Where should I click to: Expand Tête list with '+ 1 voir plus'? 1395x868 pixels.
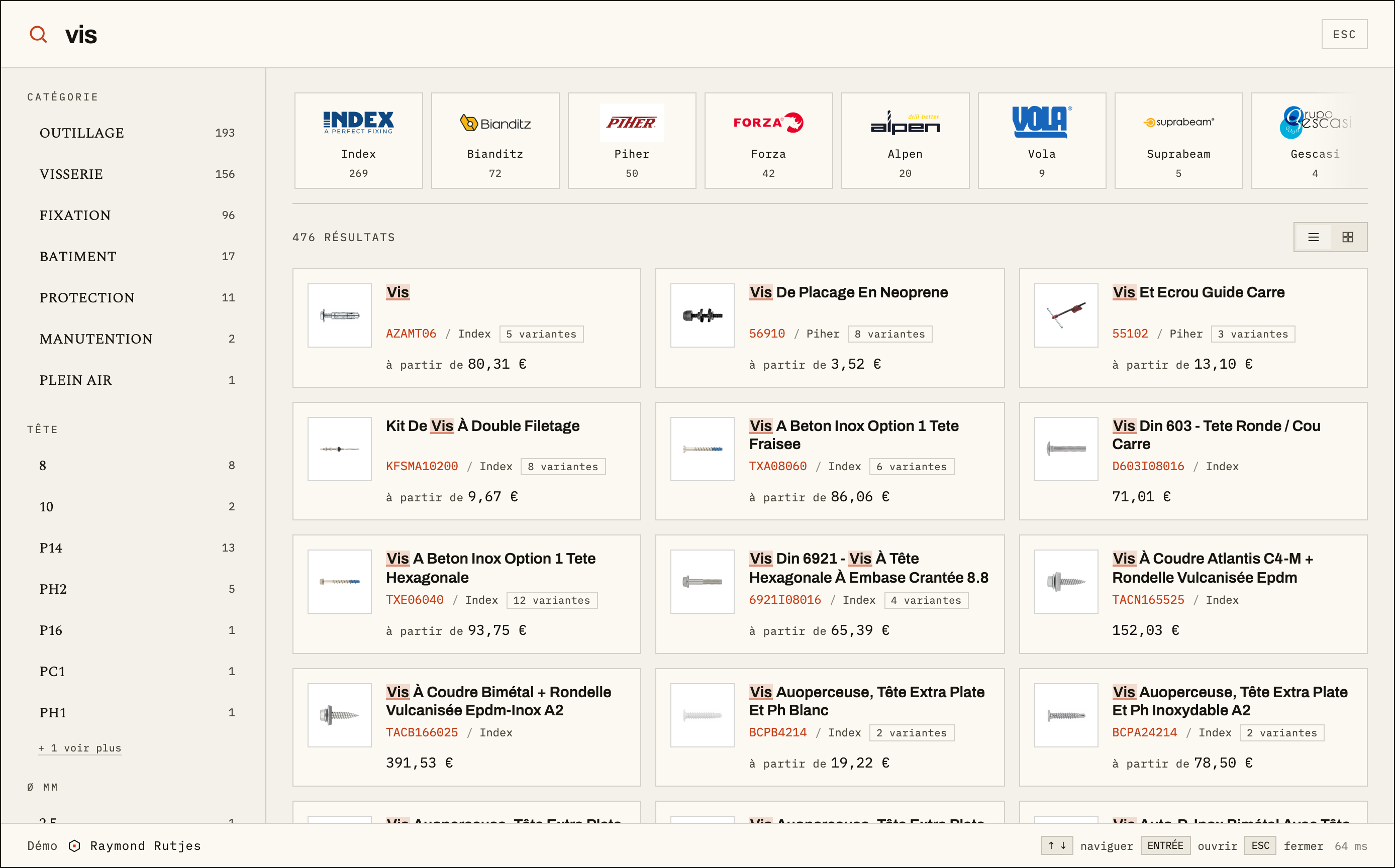(80, 748)
